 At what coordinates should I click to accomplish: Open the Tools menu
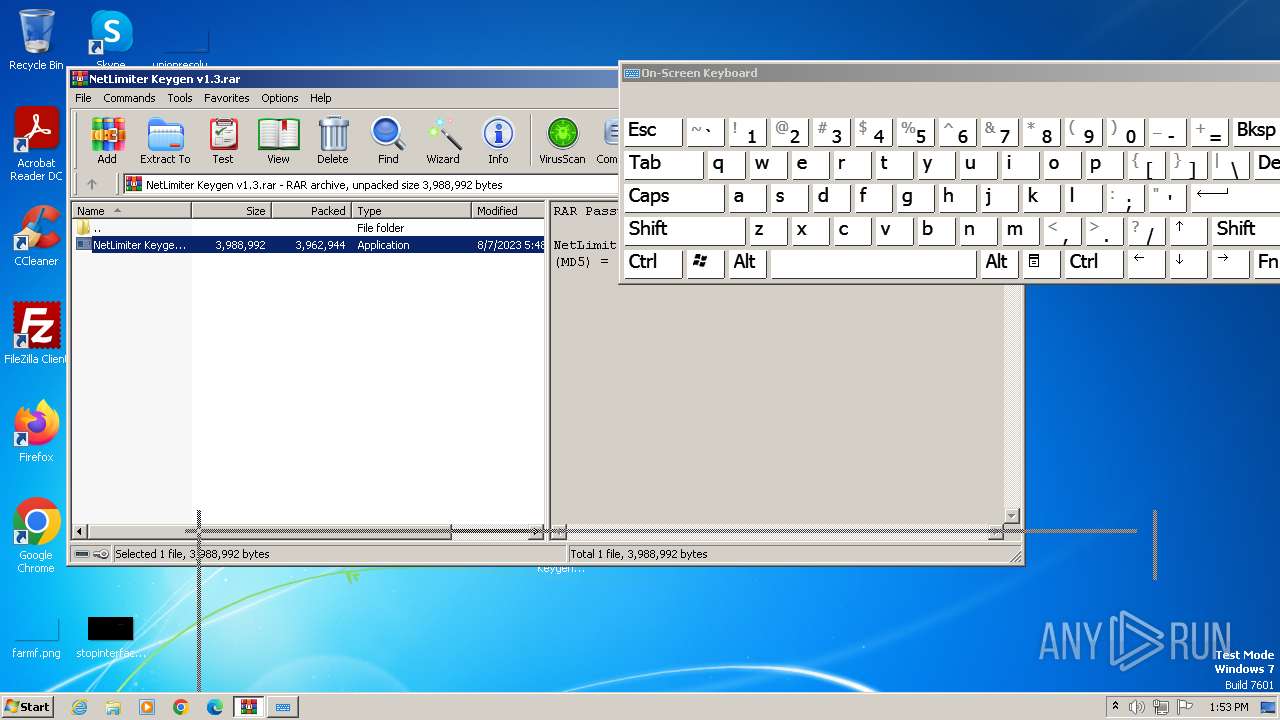180,98
